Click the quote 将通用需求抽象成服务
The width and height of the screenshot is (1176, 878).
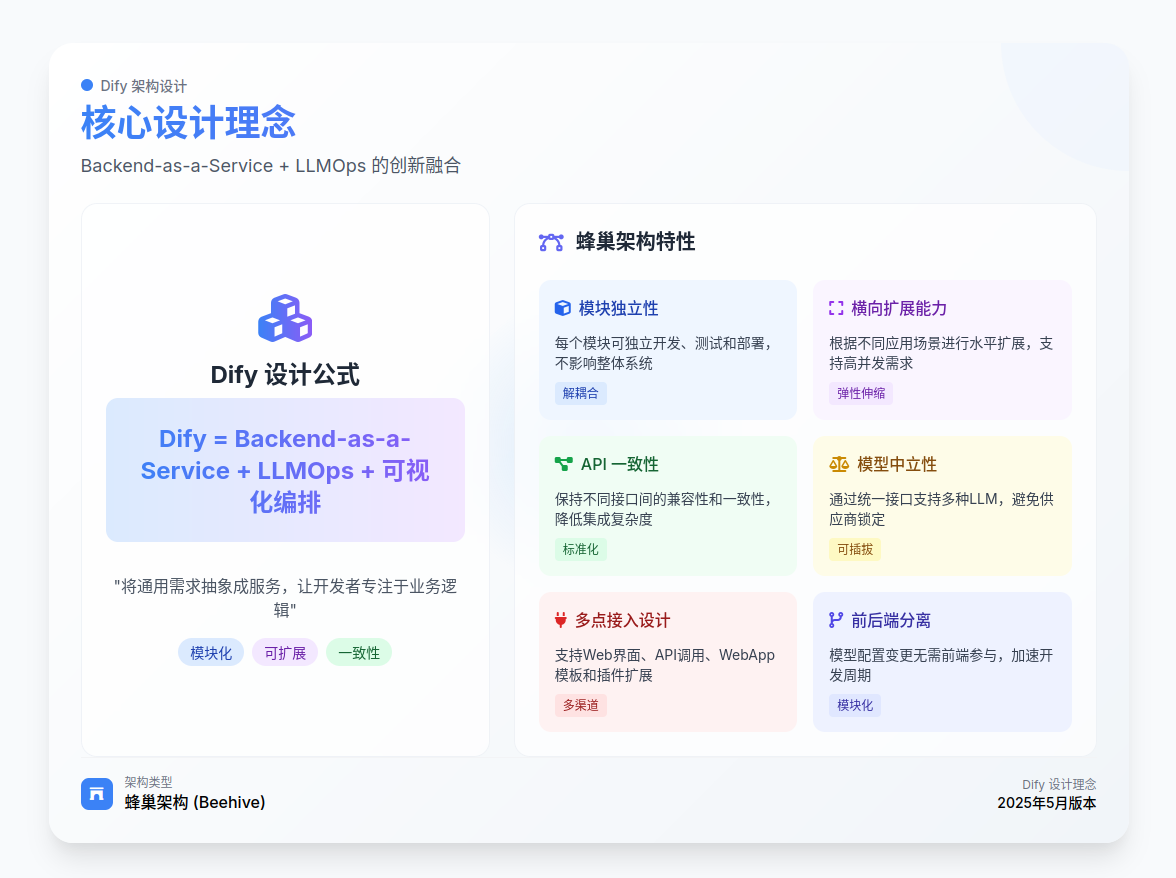coord(285,598)
